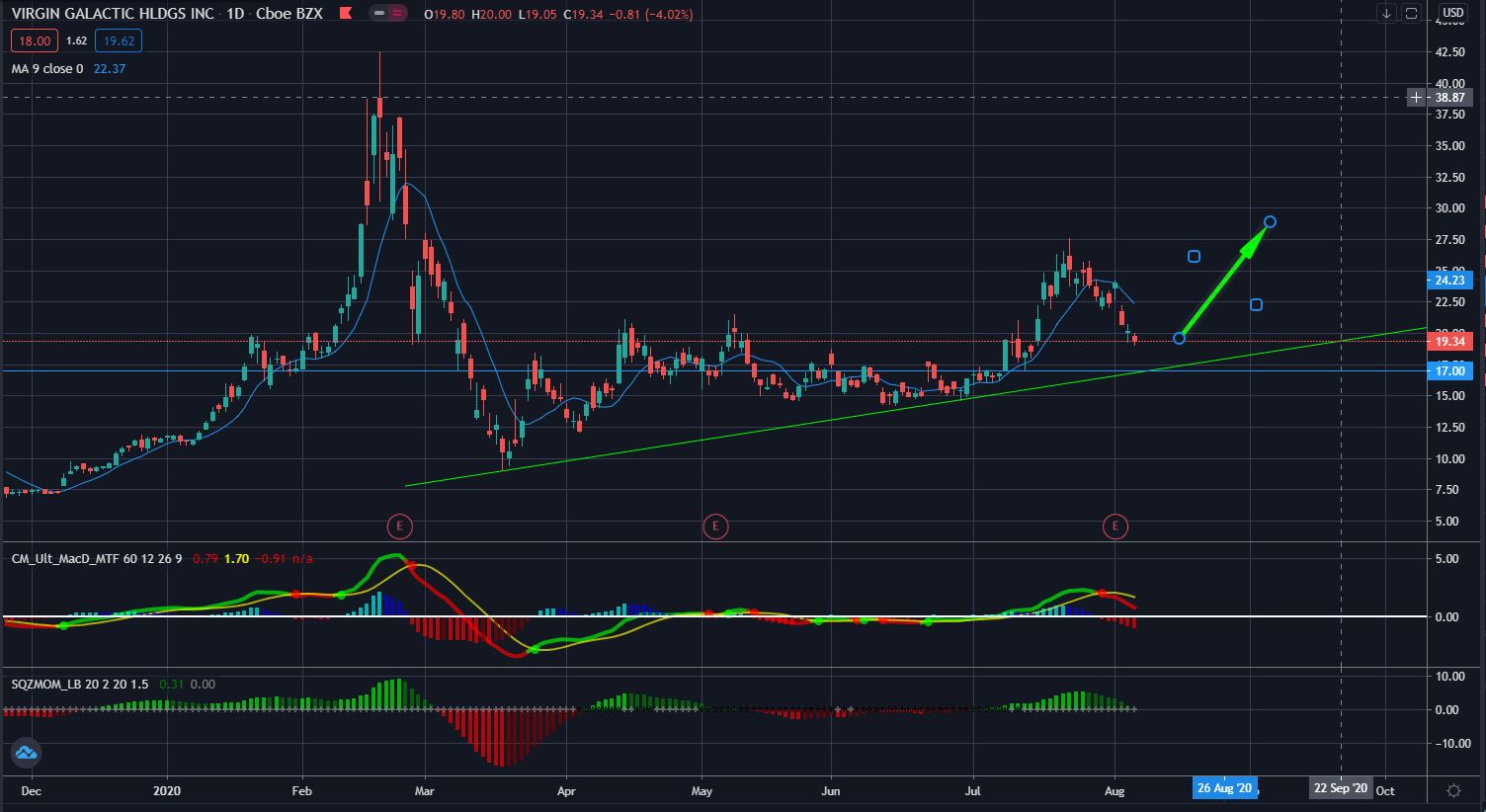Click the fullscreen frame icon

1411,14
